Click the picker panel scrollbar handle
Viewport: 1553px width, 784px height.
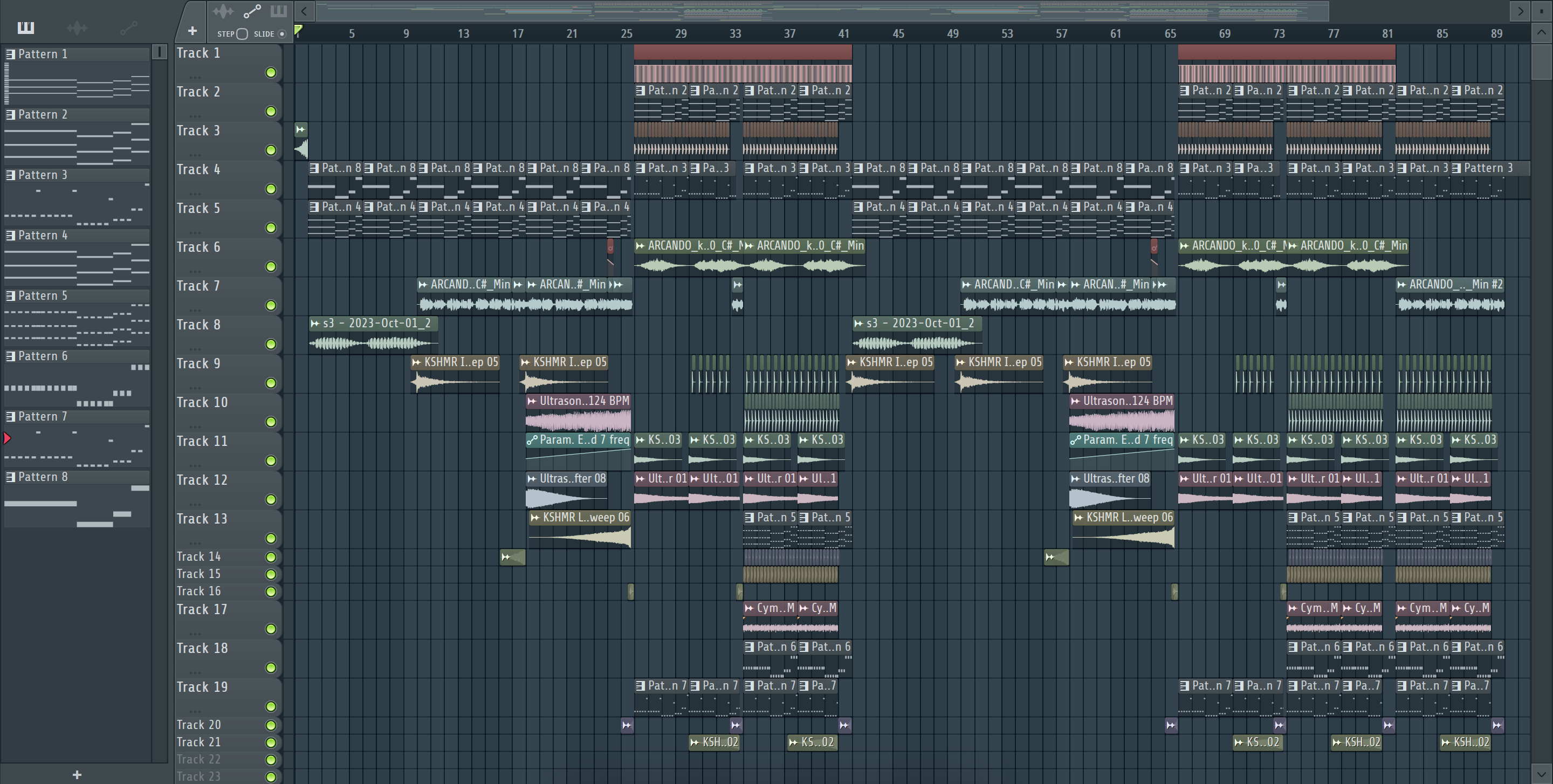(x=159, y=52)
